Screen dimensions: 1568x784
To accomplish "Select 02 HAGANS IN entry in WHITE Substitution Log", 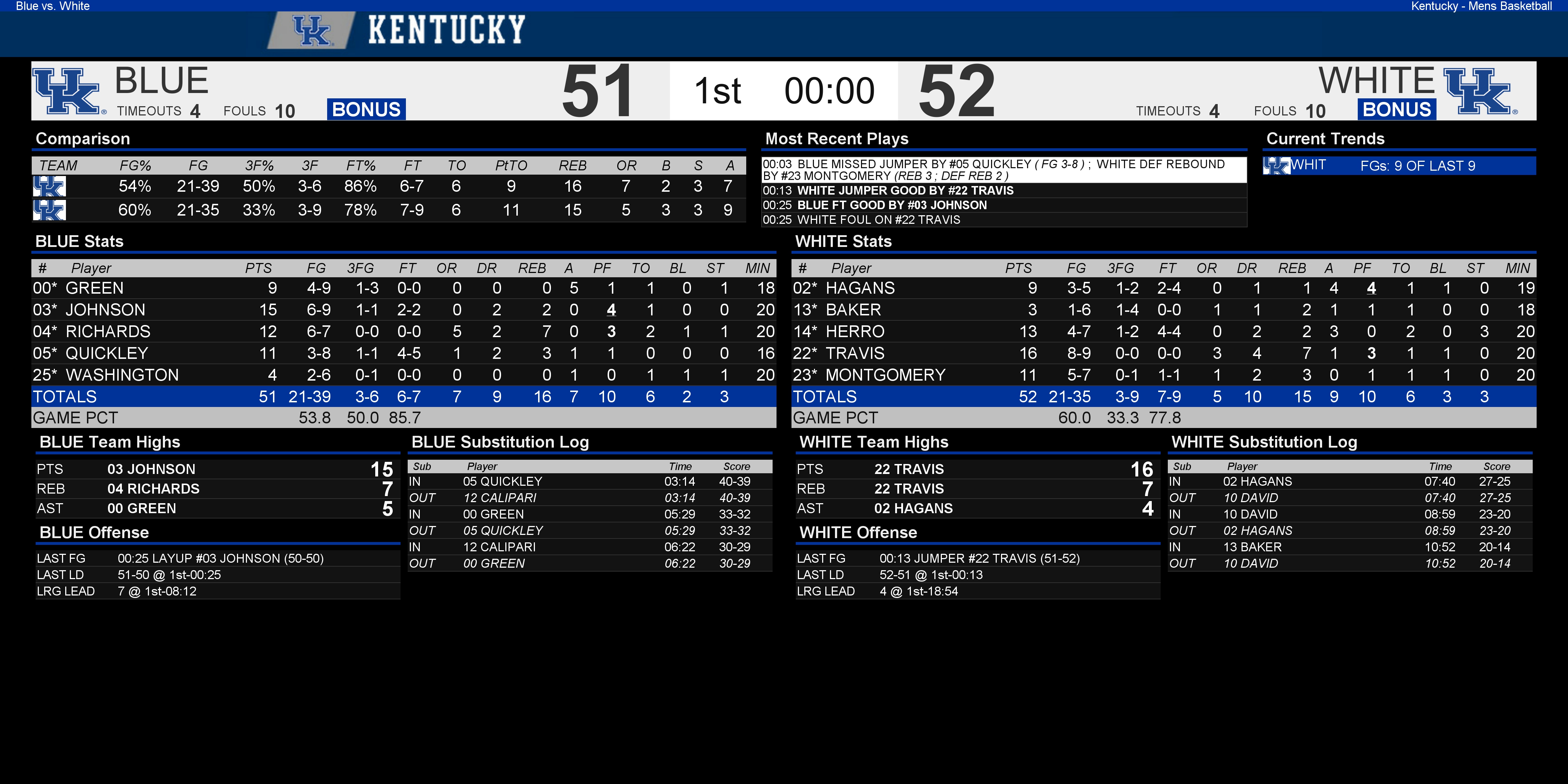I will pos(1350,481).
